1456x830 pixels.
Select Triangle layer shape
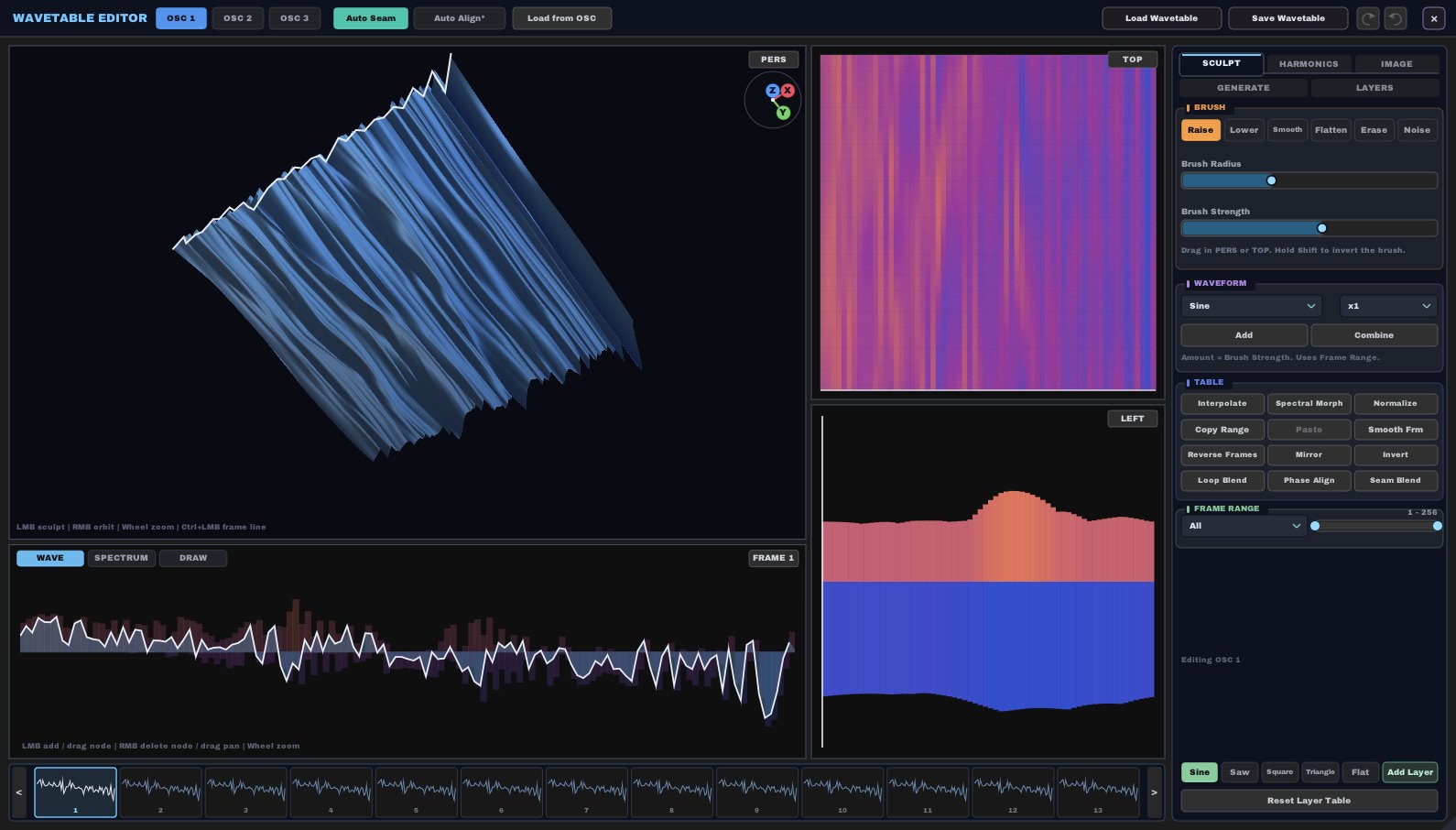(x=1320, y=772)
